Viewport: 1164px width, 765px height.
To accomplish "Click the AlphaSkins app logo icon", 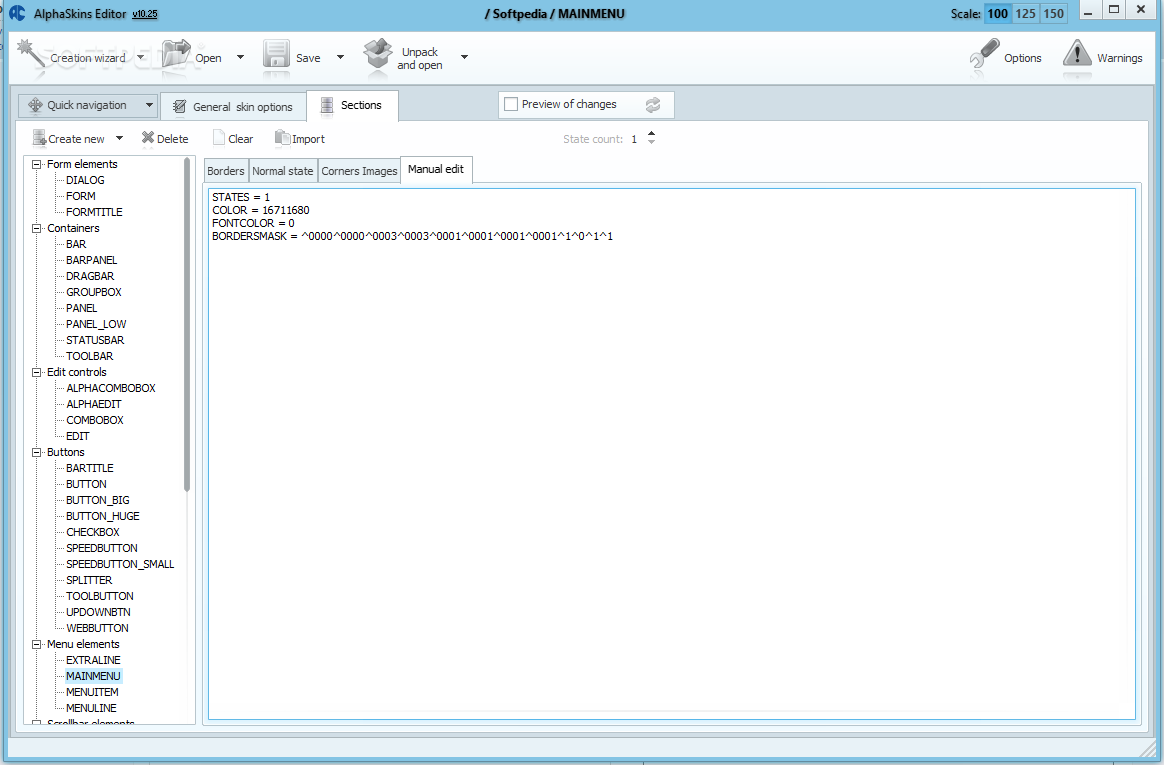I will (x=17, y=13).
